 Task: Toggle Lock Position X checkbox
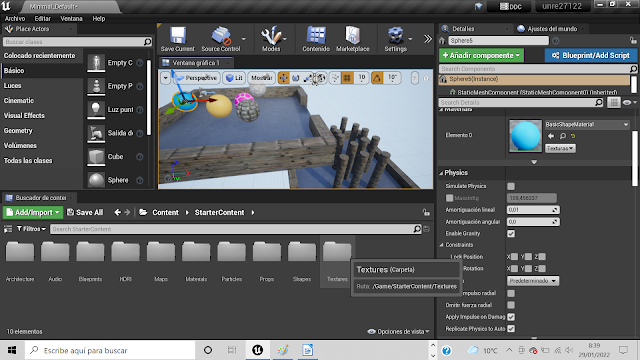point(514,257)
